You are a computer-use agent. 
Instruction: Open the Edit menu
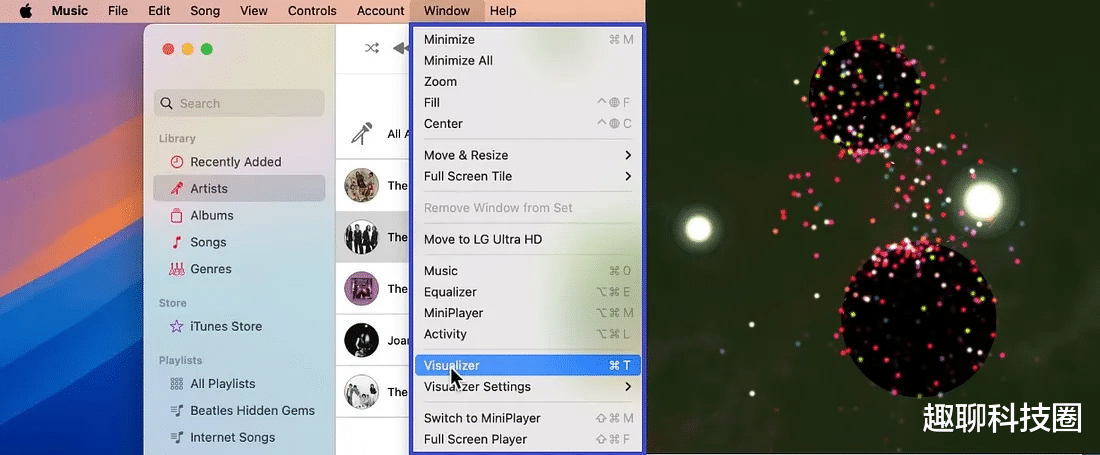[x=159, y=11]
